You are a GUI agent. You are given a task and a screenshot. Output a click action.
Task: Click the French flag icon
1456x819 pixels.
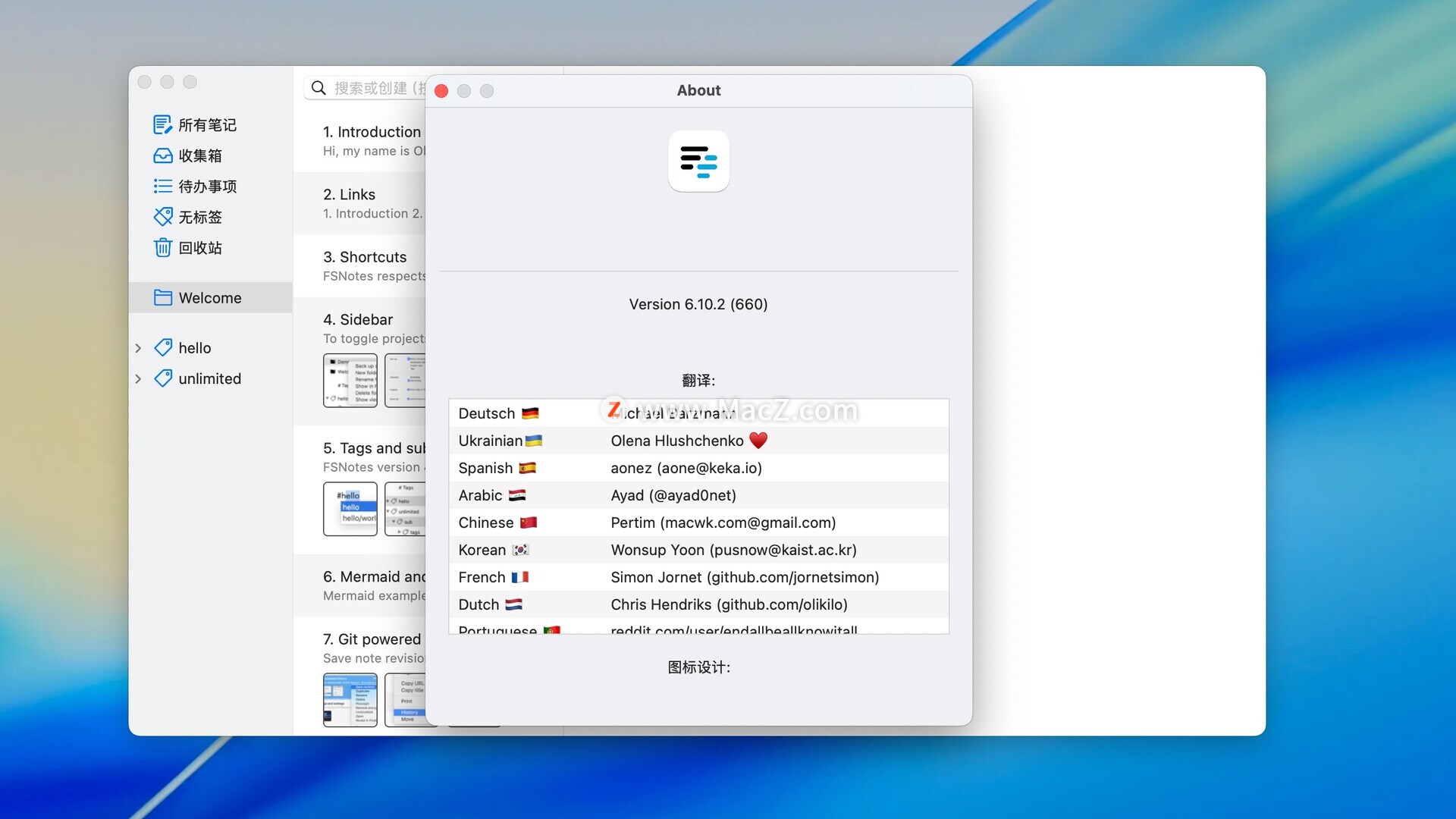click(x=519, y=577)
